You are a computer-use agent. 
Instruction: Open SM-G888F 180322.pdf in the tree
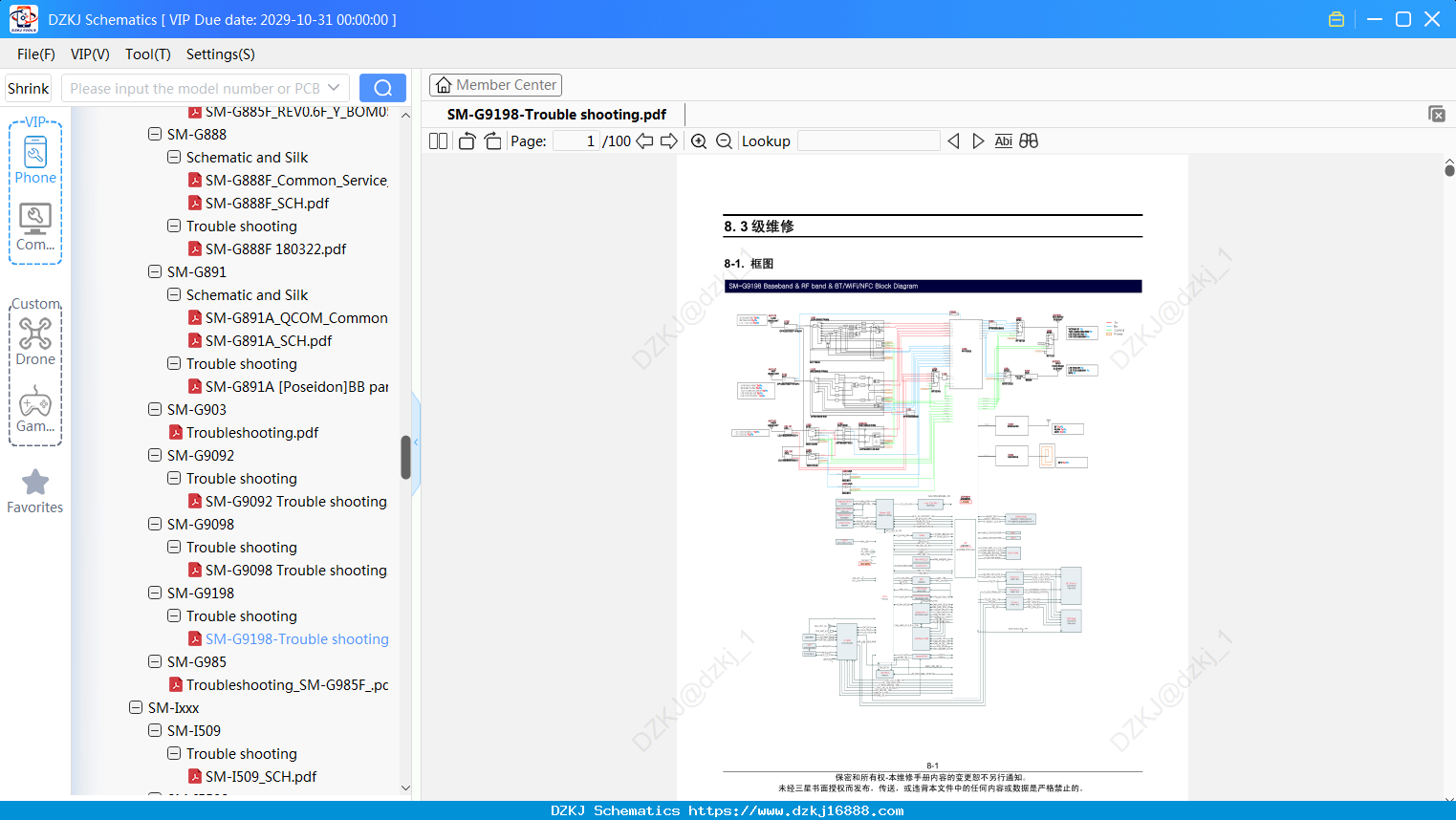click(275, 248)
